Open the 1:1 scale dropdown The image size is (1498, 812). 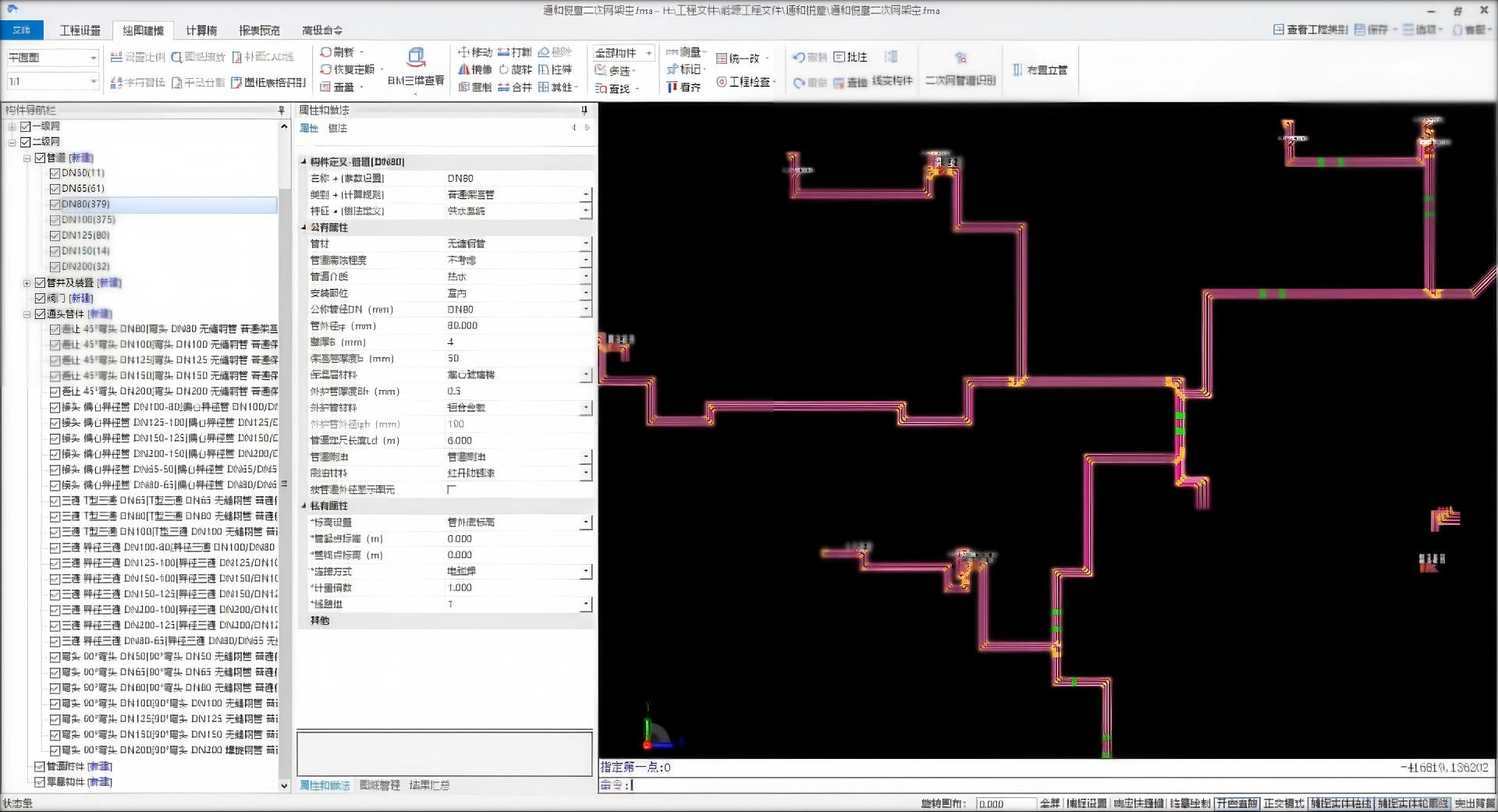[x=93, y=81]
